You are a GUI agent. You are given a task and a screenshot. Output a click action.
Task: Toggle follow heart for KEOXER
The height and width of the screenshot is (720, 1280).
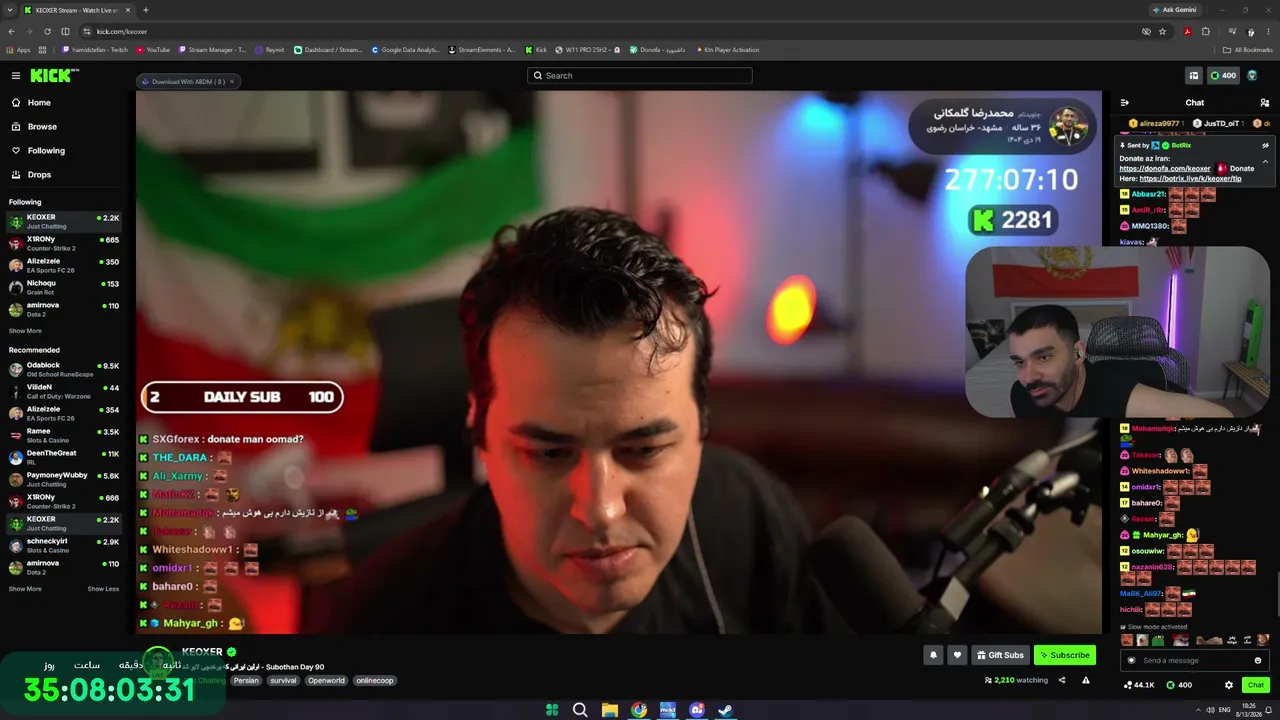pos(957,655)
